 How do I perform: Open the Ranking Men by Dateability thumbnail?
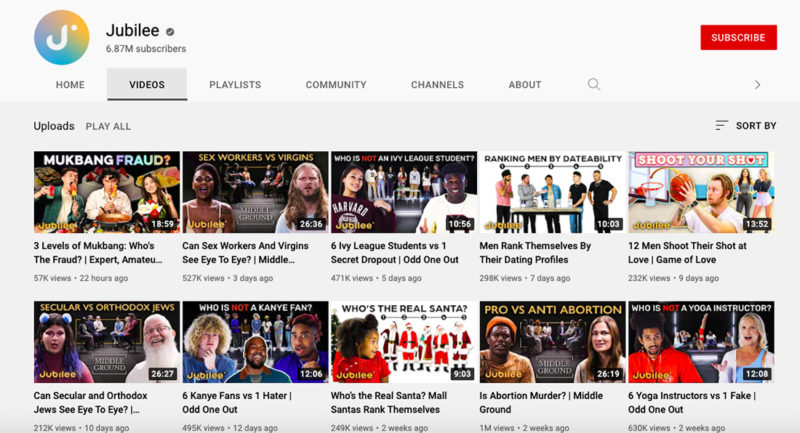552,192
